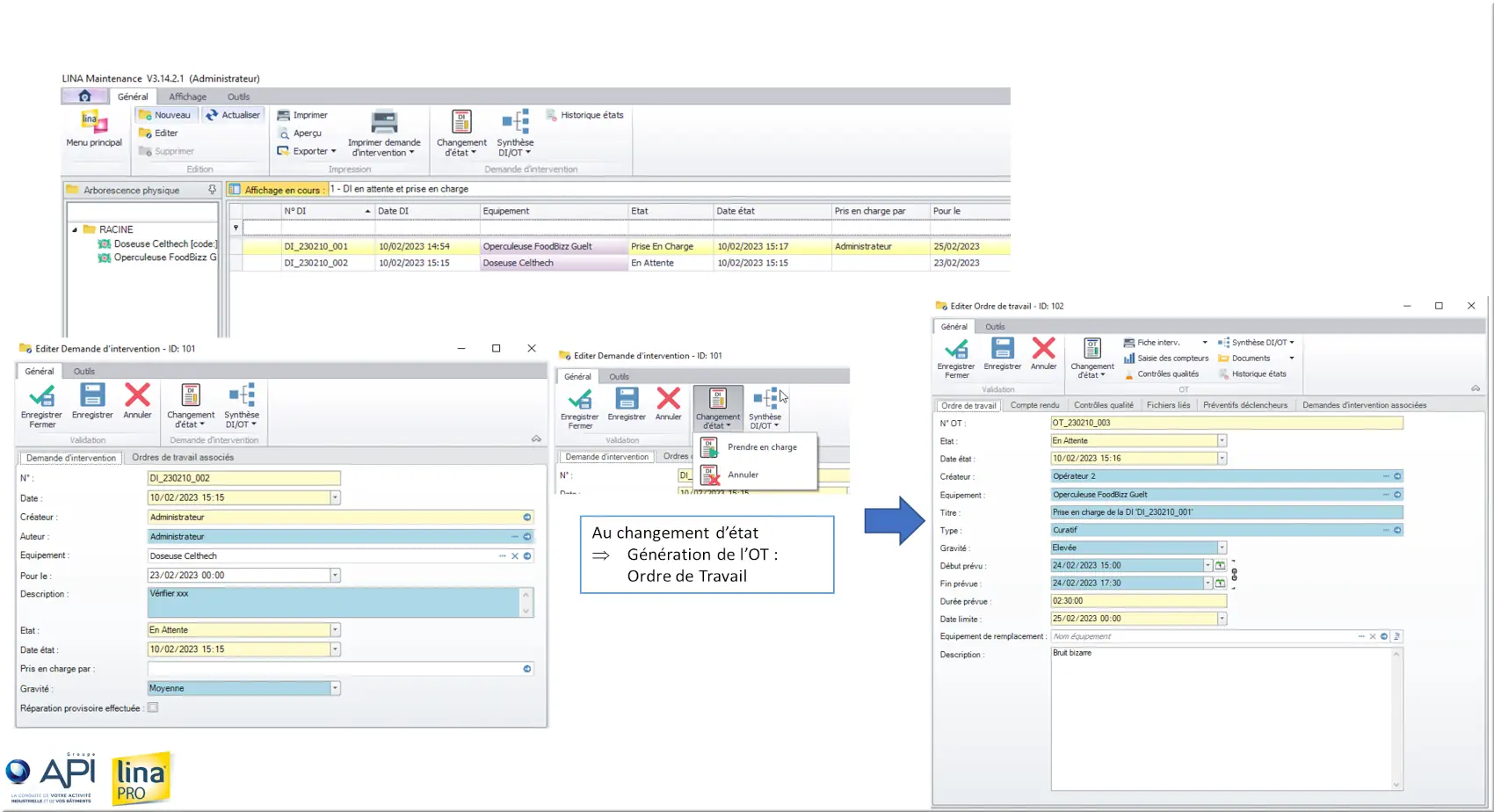Refresh list with Actualiser
1494x812 pixels.
pyautogui.click(x=233, y=115)
